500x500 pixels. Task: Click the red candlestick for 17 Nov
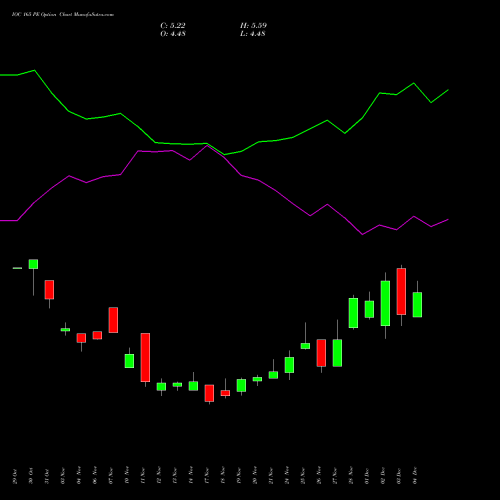click(x=209, y=393)
